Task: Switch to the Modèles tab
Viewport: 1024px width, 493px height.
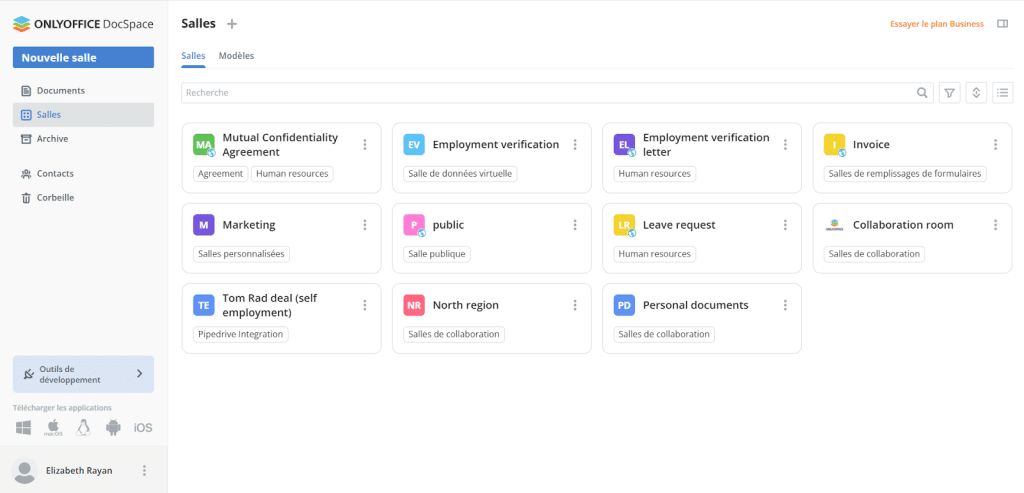Action: coord(236,56)
